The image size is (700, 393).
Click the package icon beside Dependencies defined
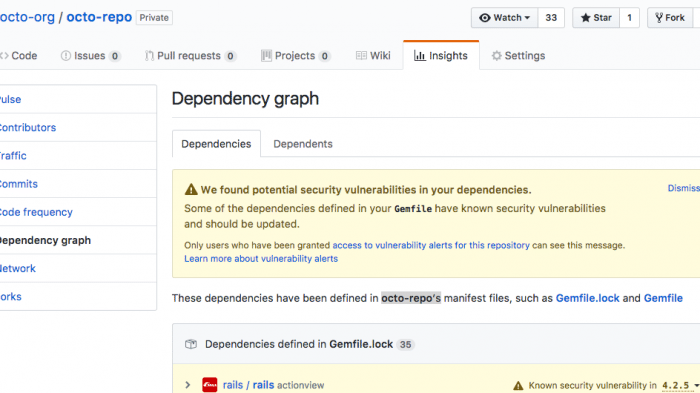191,344
